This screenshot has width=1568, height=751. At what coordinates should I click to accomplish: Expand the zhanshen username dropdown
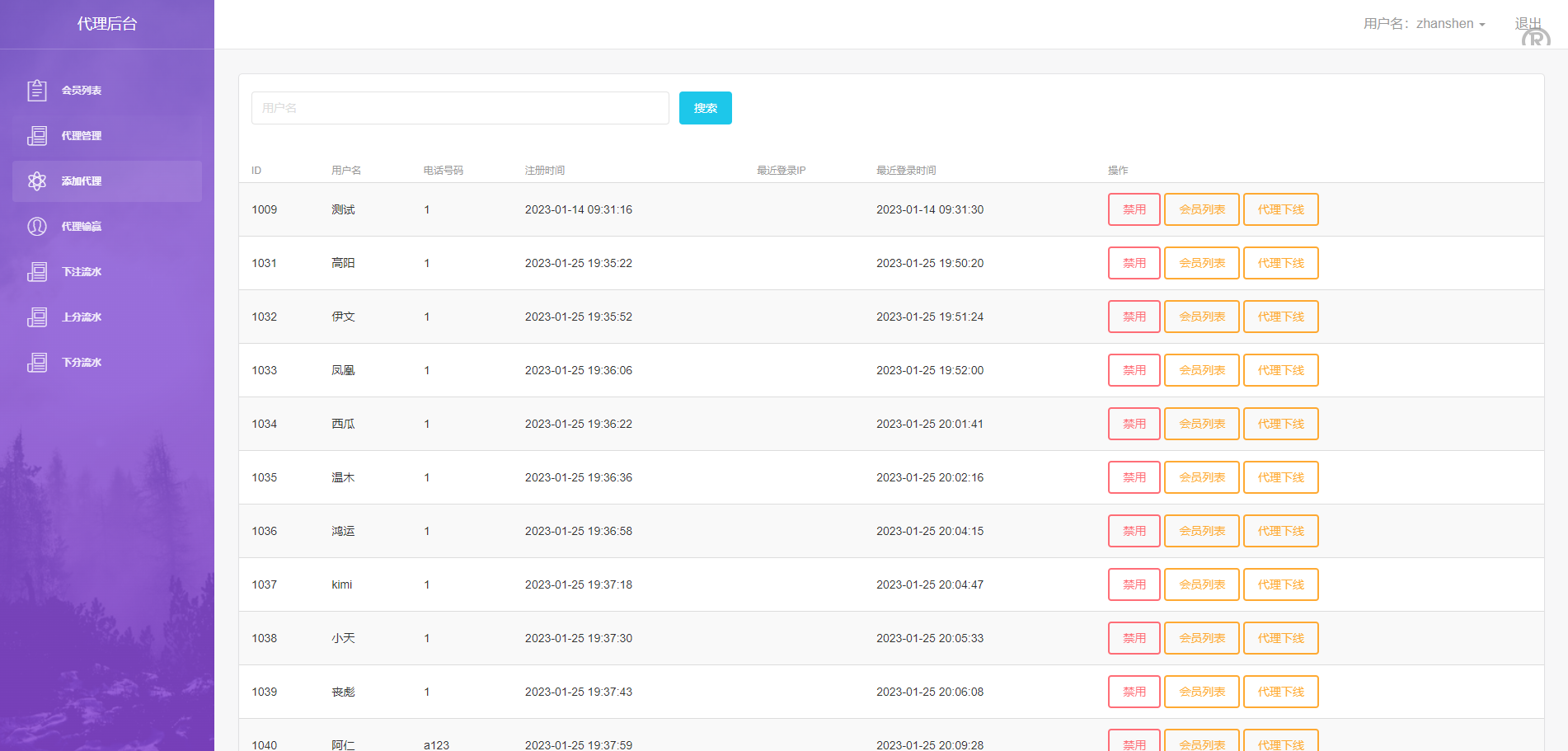tap(1424, 24)
